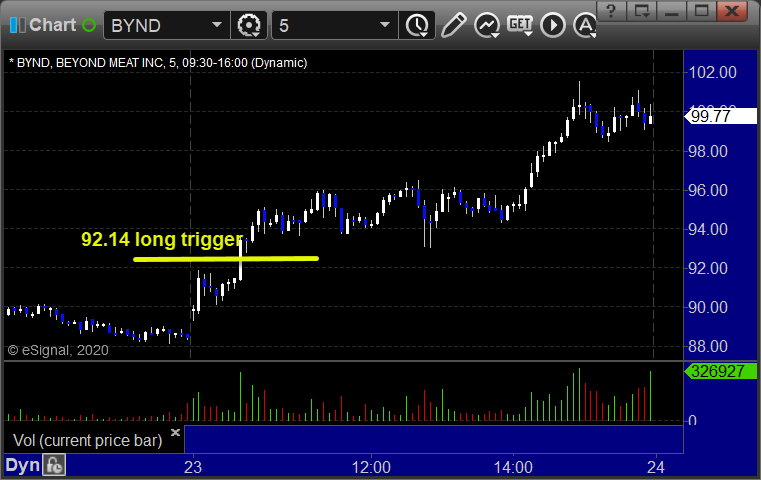
Task: Select the pencil drawing tools icon
Action: click(453, 25)
